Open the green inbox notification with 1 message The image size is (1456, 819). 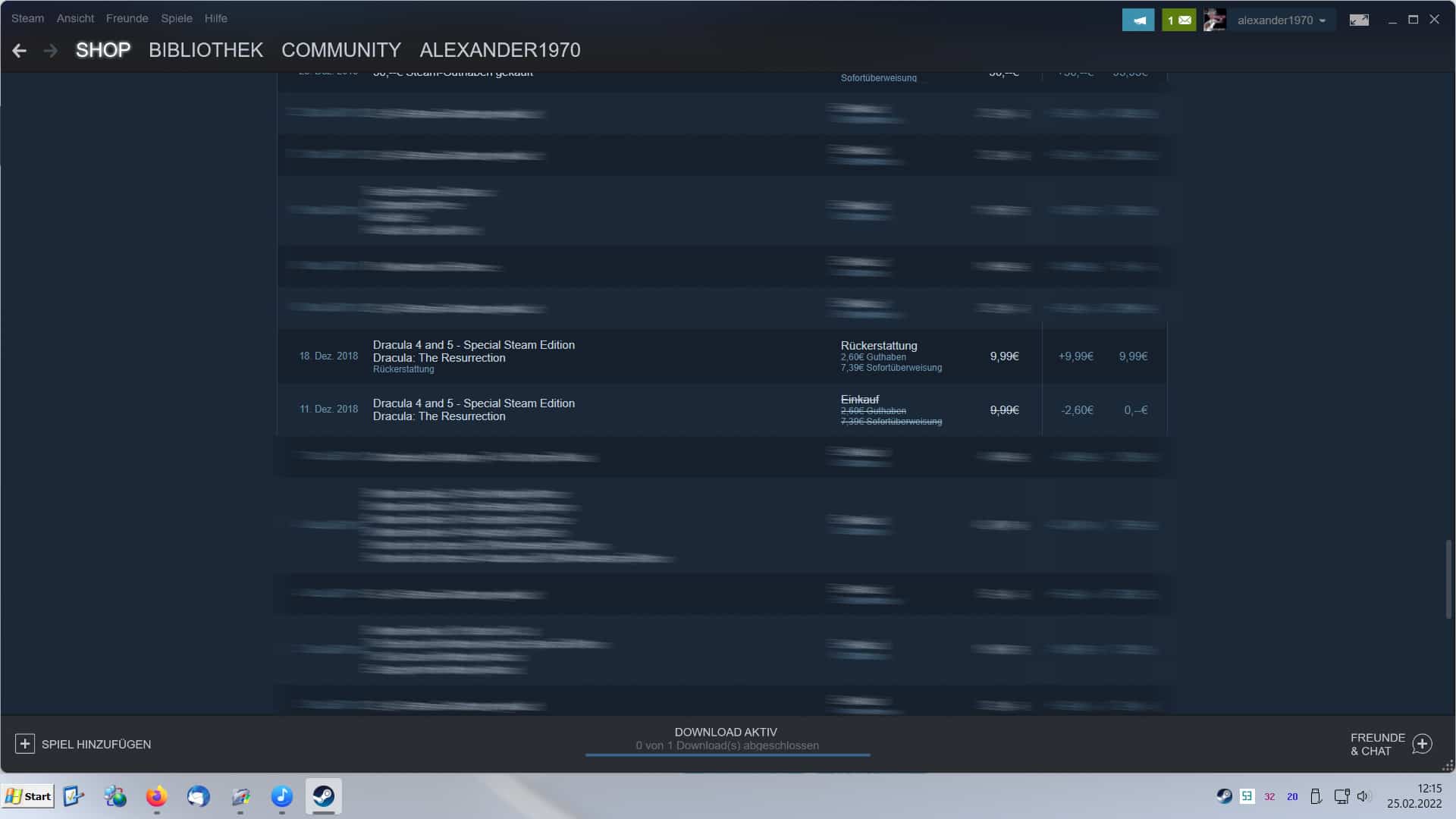pos(1179,20)
